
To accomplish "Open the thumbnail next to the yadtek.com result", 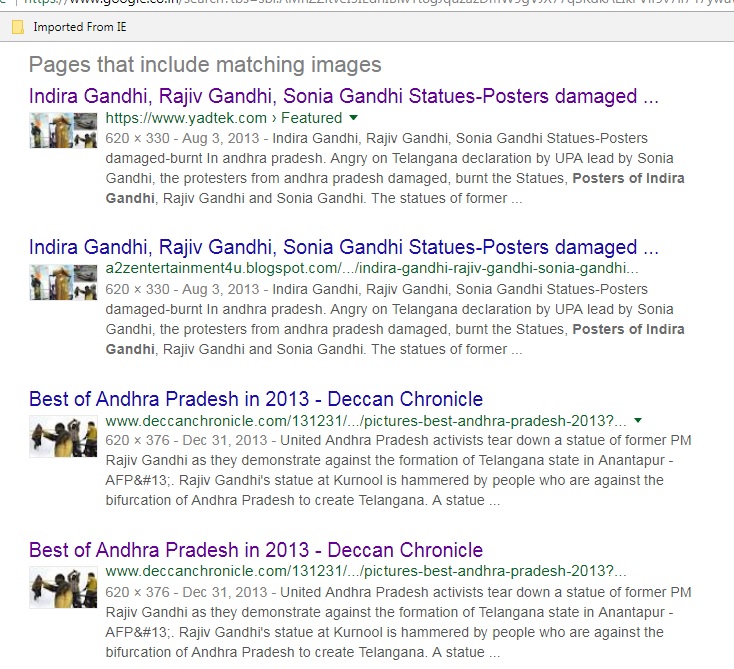I will tap(63, 130).
